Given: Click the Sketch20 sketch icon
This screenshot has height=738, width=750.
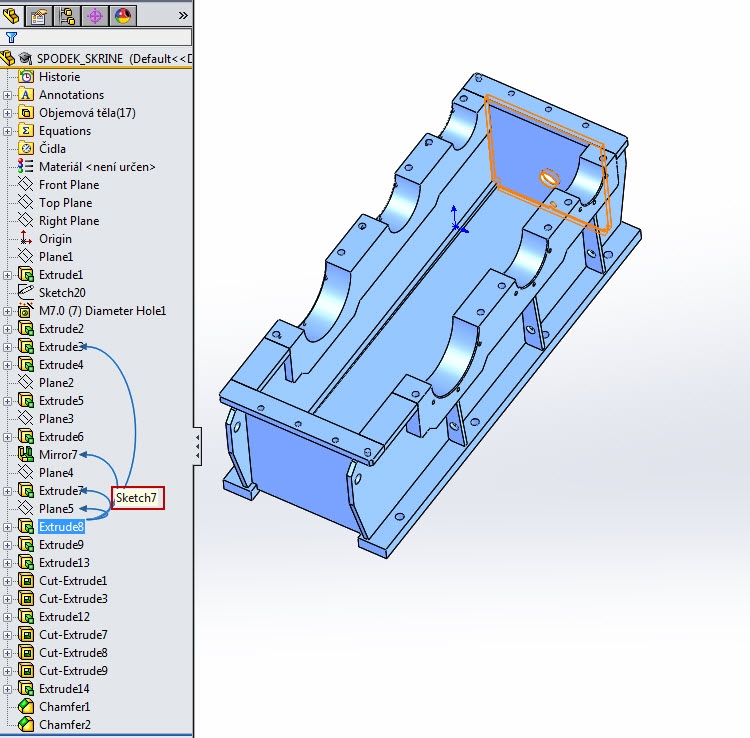Looking at the screenshot, I should pyautogui.click(x=26, y=293).
